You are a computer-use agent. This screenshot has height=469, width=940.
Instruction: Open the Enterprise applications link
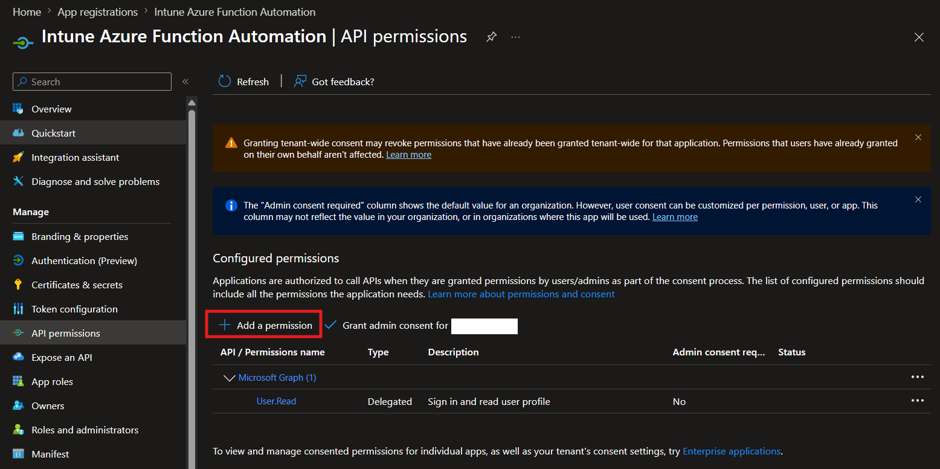pyautogui.click(x=731, y=451)
